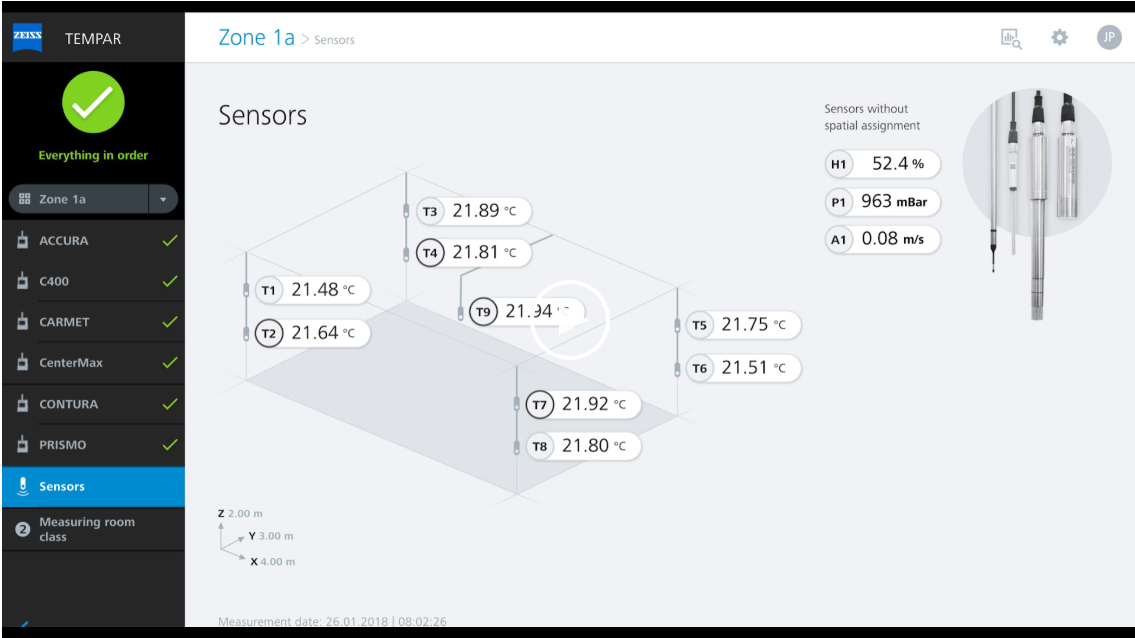Click the JP user avatar

tap(1108, 38)
